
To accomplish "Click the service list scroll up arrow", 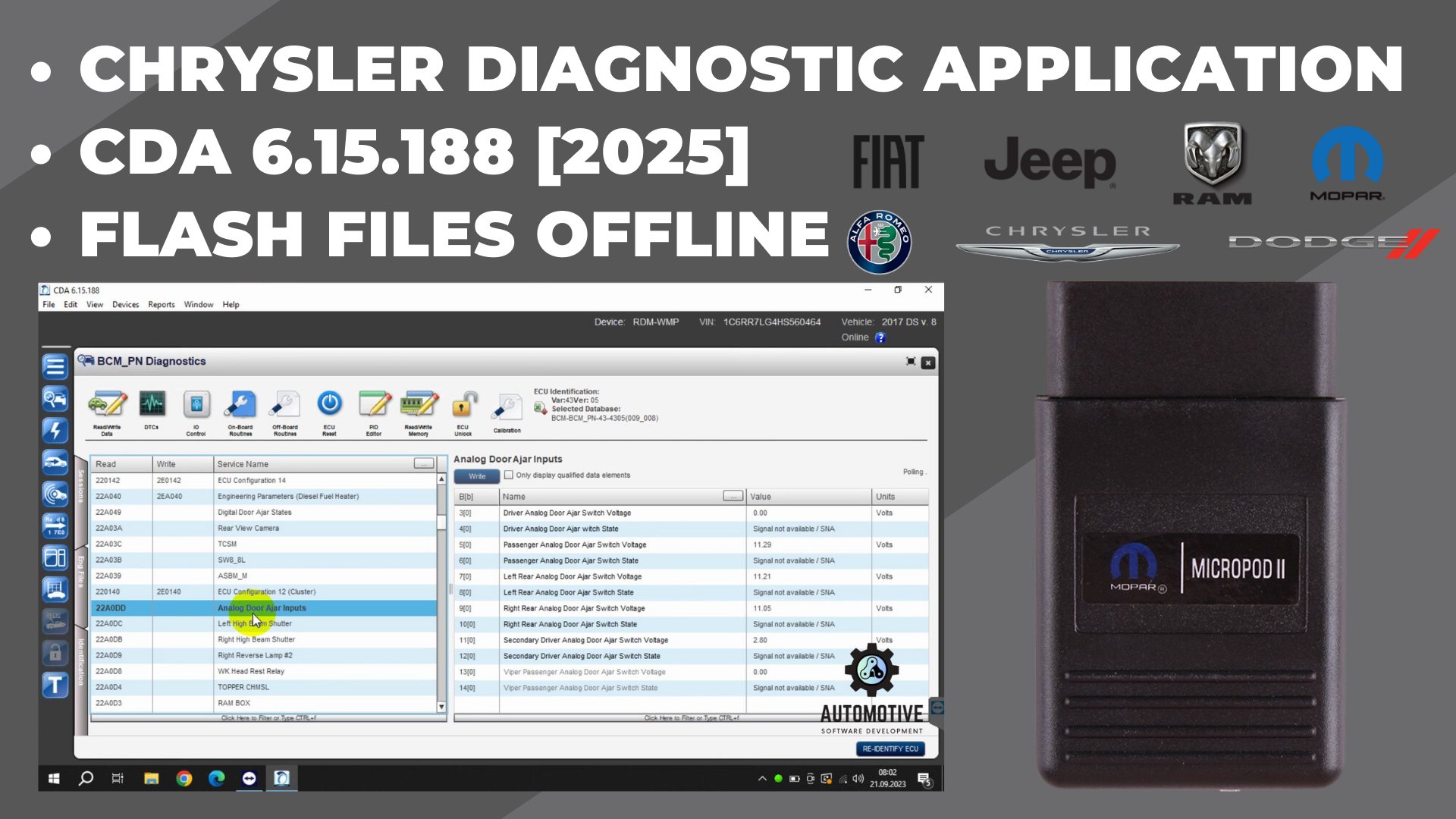I will 441,479.
